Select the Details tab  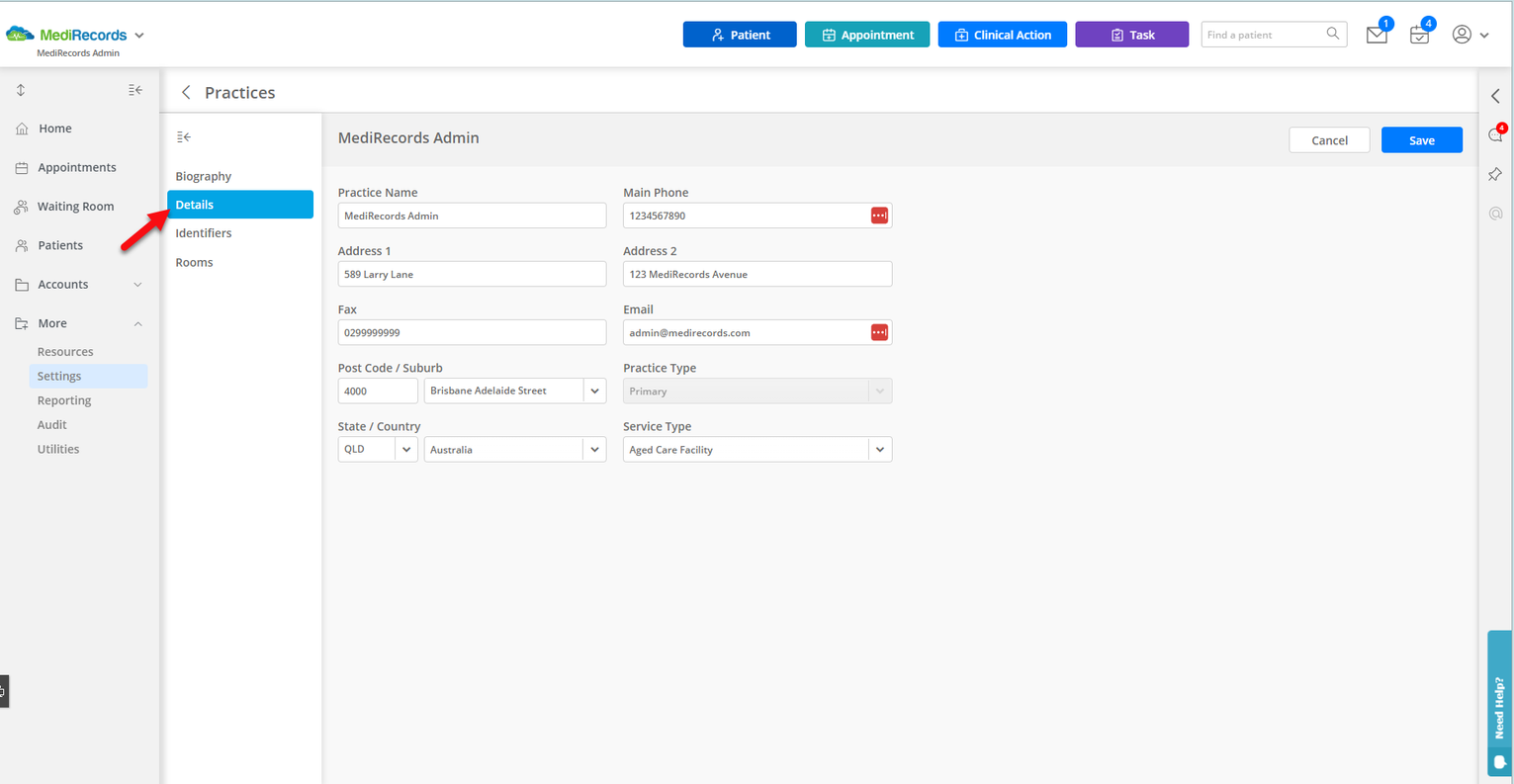(240, 205)
